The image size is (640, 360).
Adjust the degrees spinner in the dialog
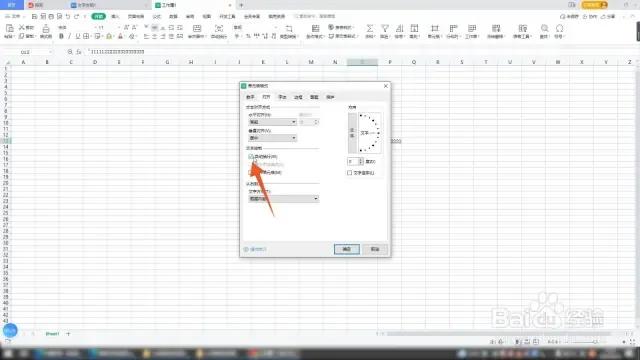click(360, 162)
